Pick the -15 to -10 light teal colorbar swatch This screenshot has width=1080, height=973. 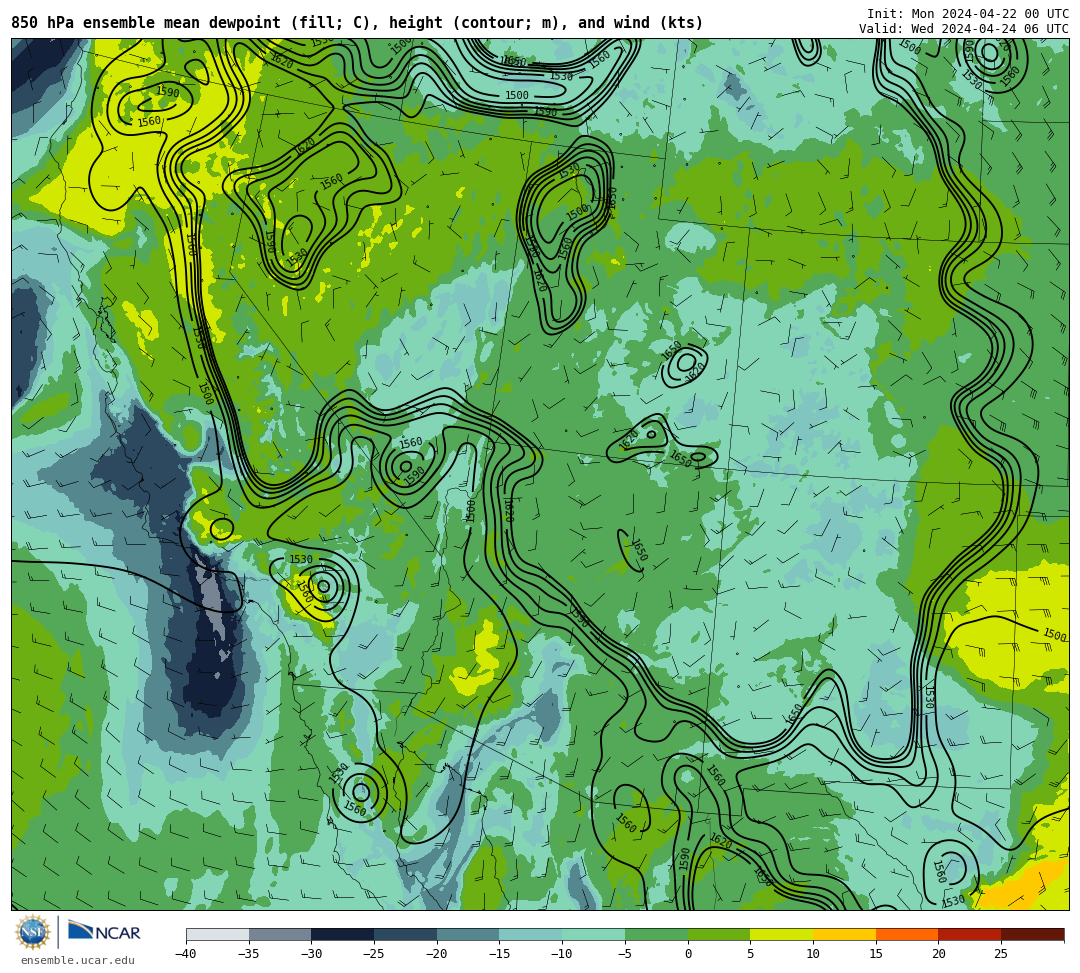coord(531,934)
